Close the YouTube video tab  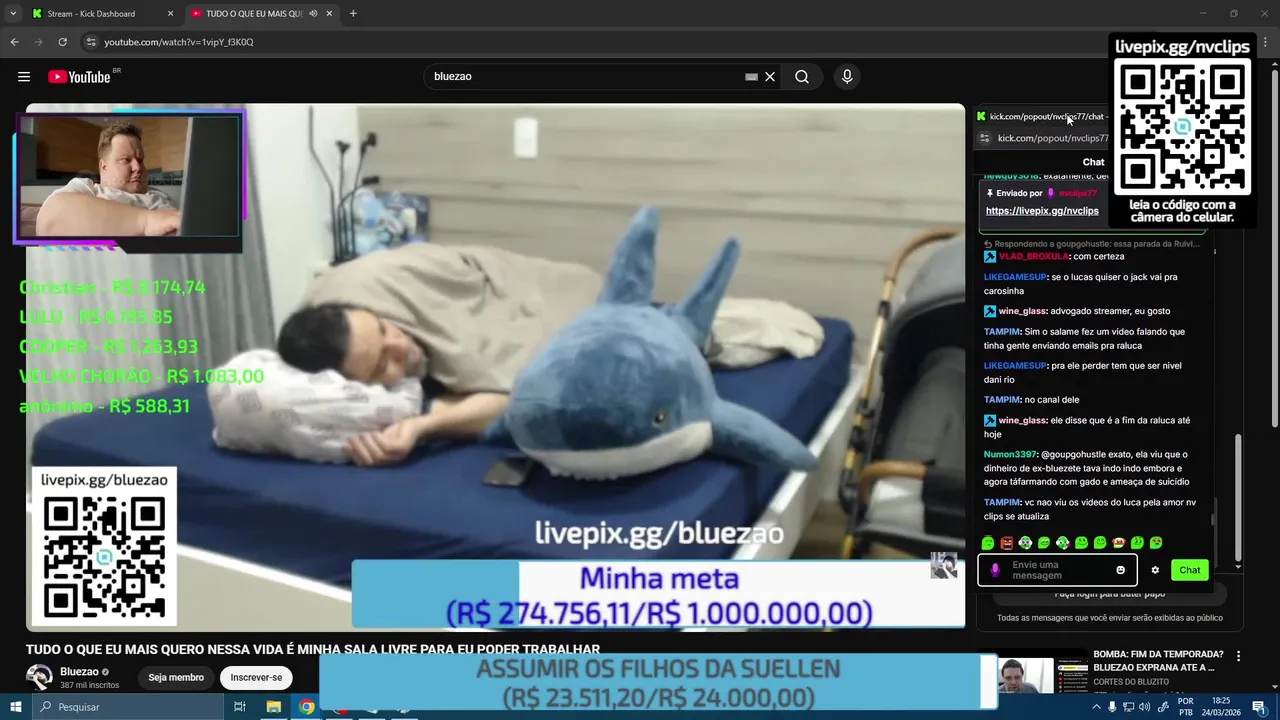coord(329,14)
